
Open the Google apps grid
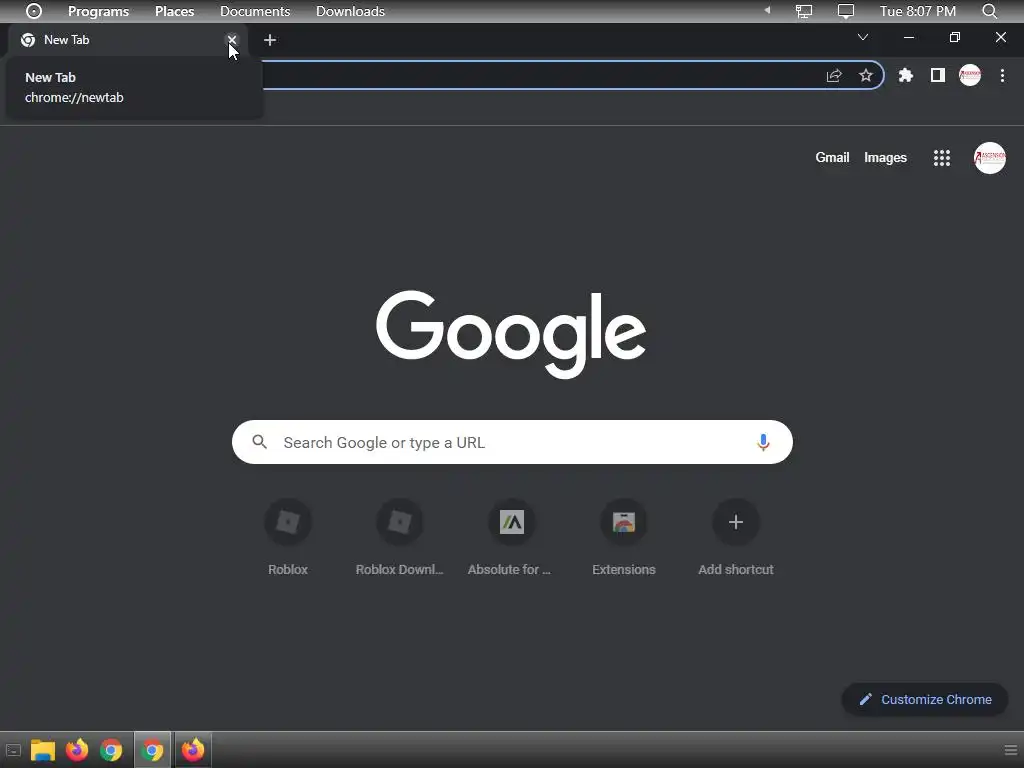[942, 158]
